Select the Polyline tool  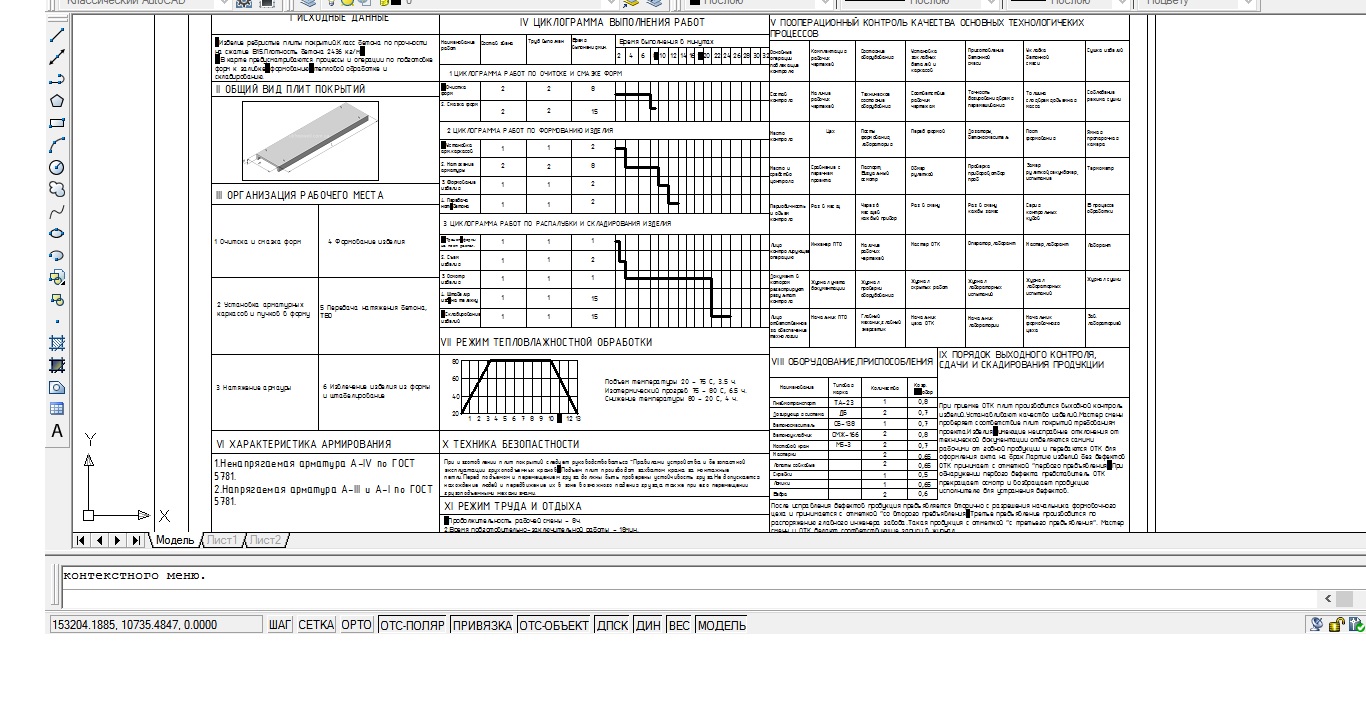(x=57, y=79)
